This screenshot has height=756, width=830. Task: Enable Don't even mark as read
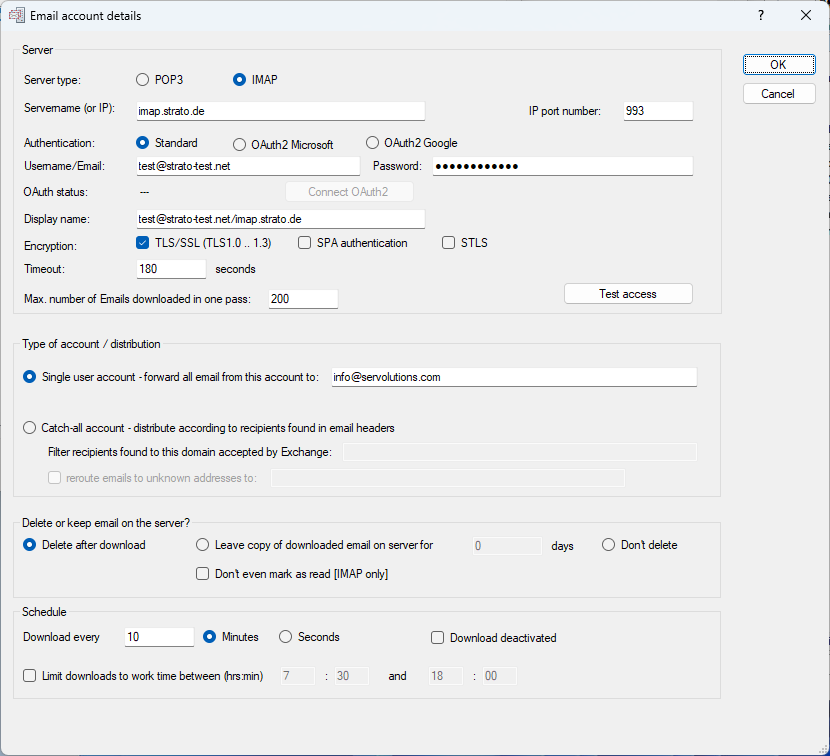(x=203, y=574)
